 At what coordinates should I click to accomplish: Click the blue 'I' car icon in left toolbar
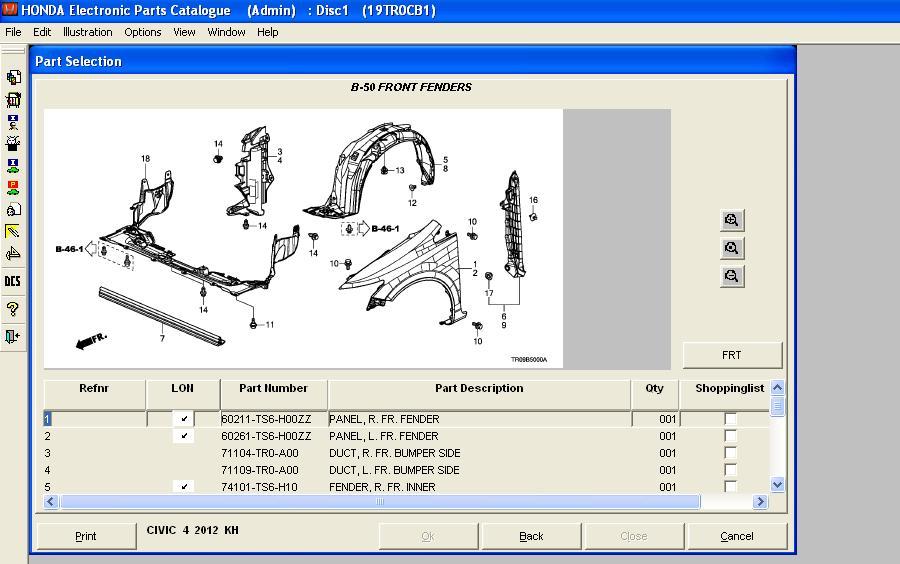tap(13, 166)
